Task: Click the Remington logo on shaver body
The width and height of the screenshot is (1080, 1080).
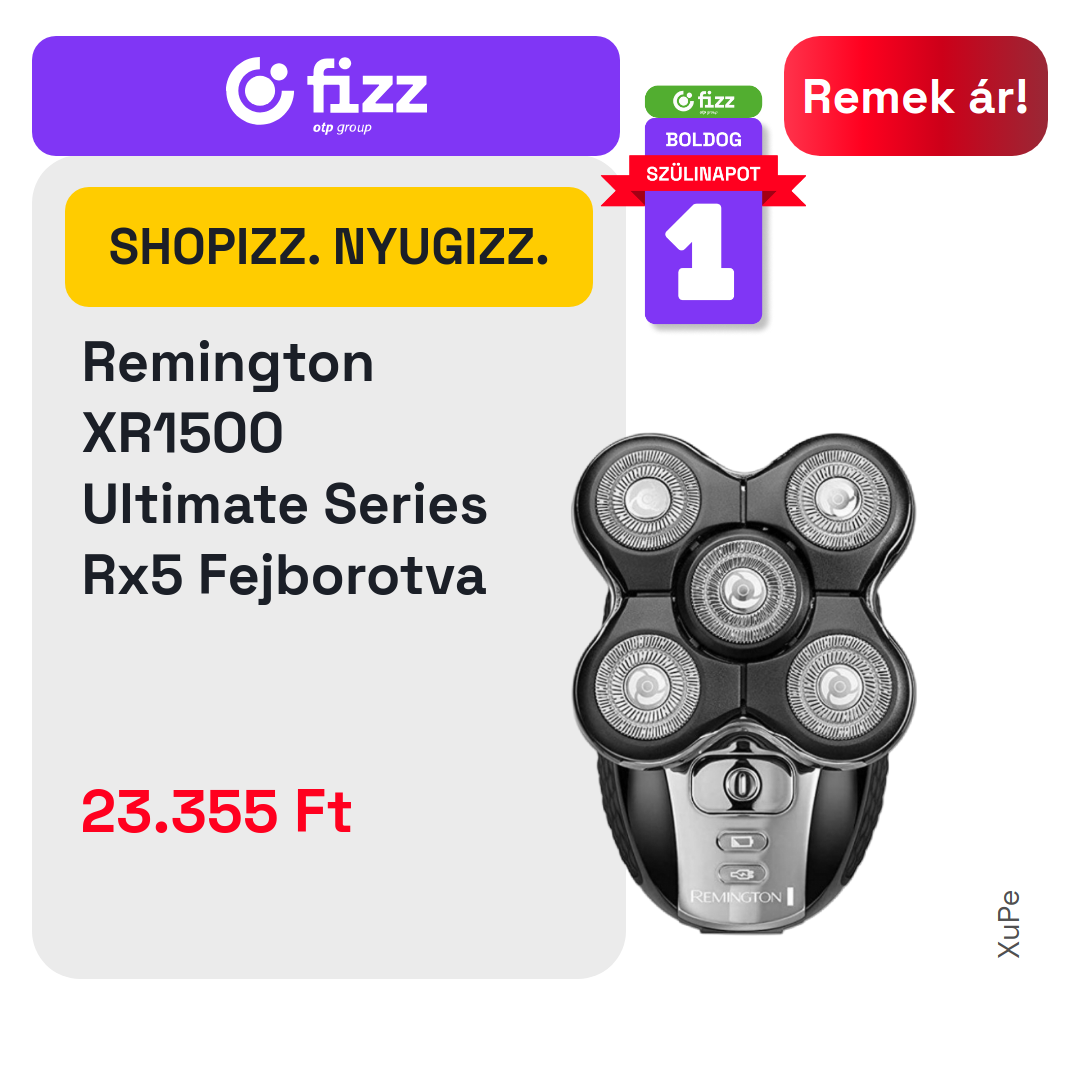Action: (741, 897)
